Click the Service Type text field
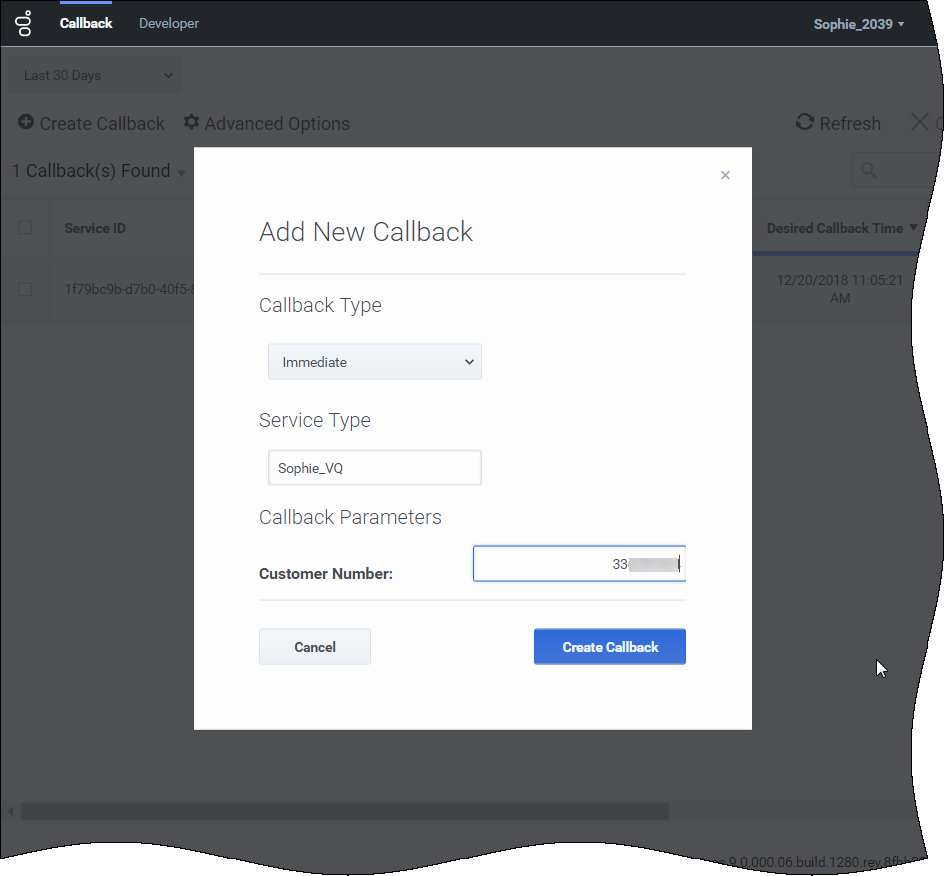The image size is (945, 876). pyautogui.click(x=375, y=468)
